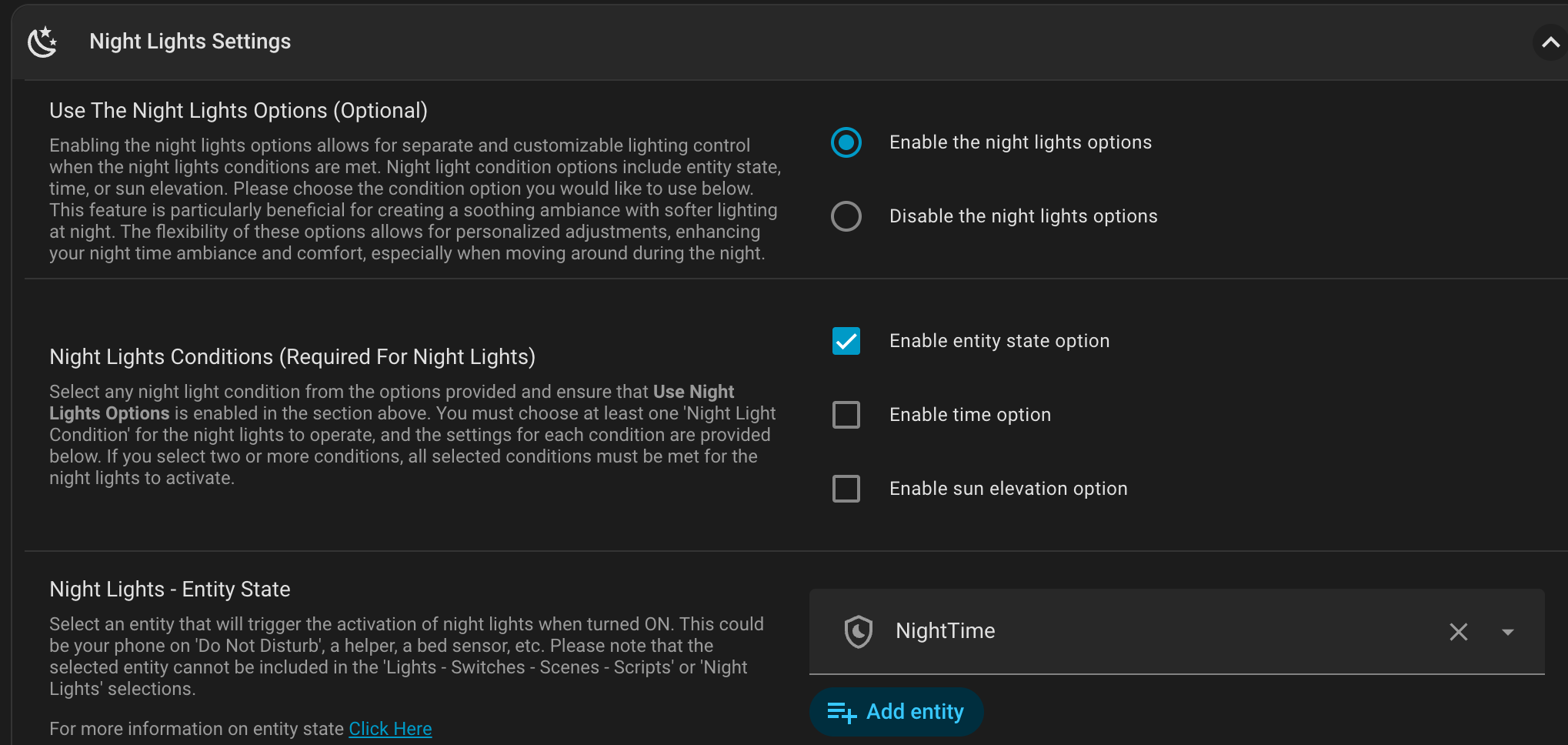1568x745 pixels.
Task: Click the Night Lights Settings header title
Action: [x=190, y=42]
